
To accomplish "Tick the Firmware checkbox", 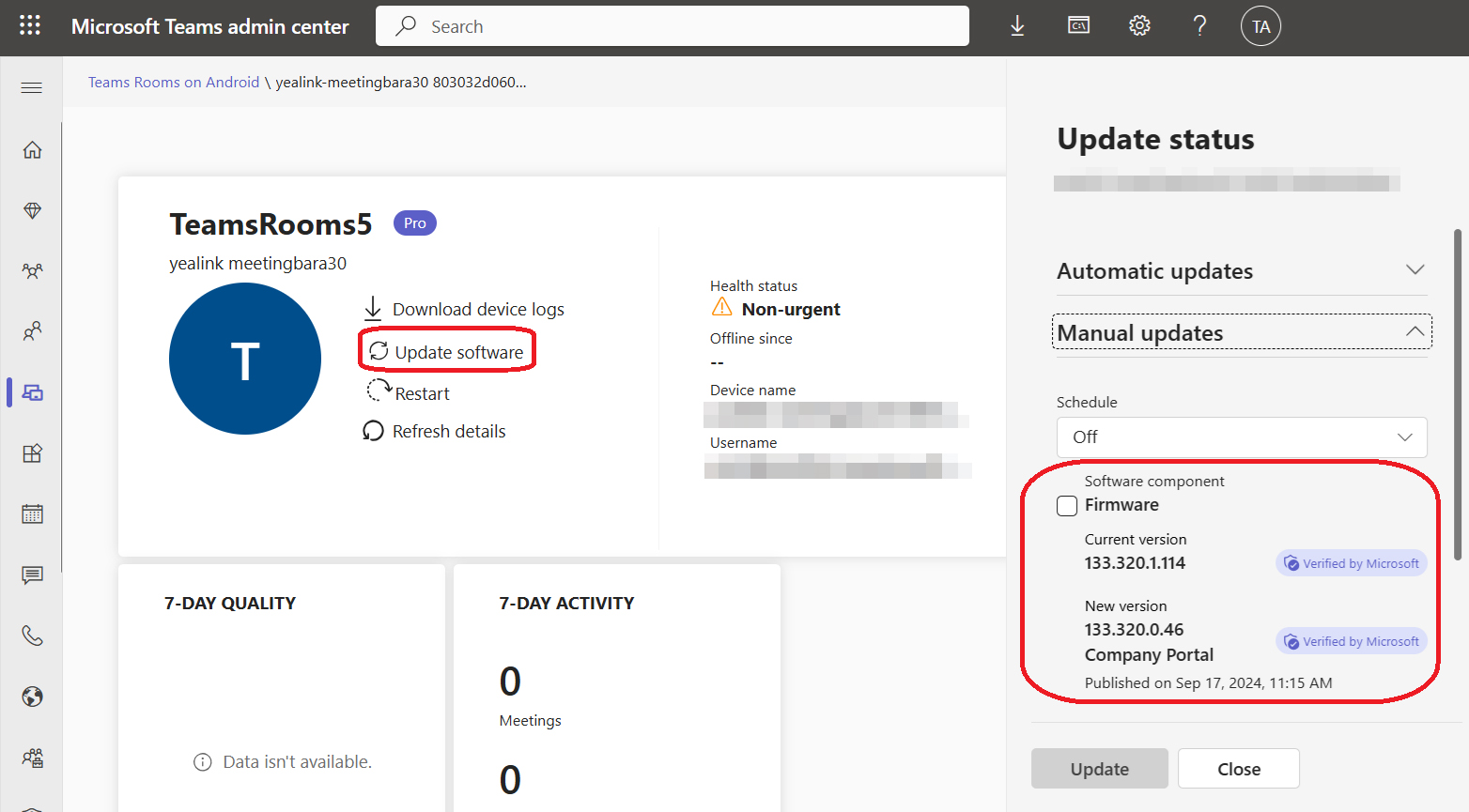I will pos(1067,506).
